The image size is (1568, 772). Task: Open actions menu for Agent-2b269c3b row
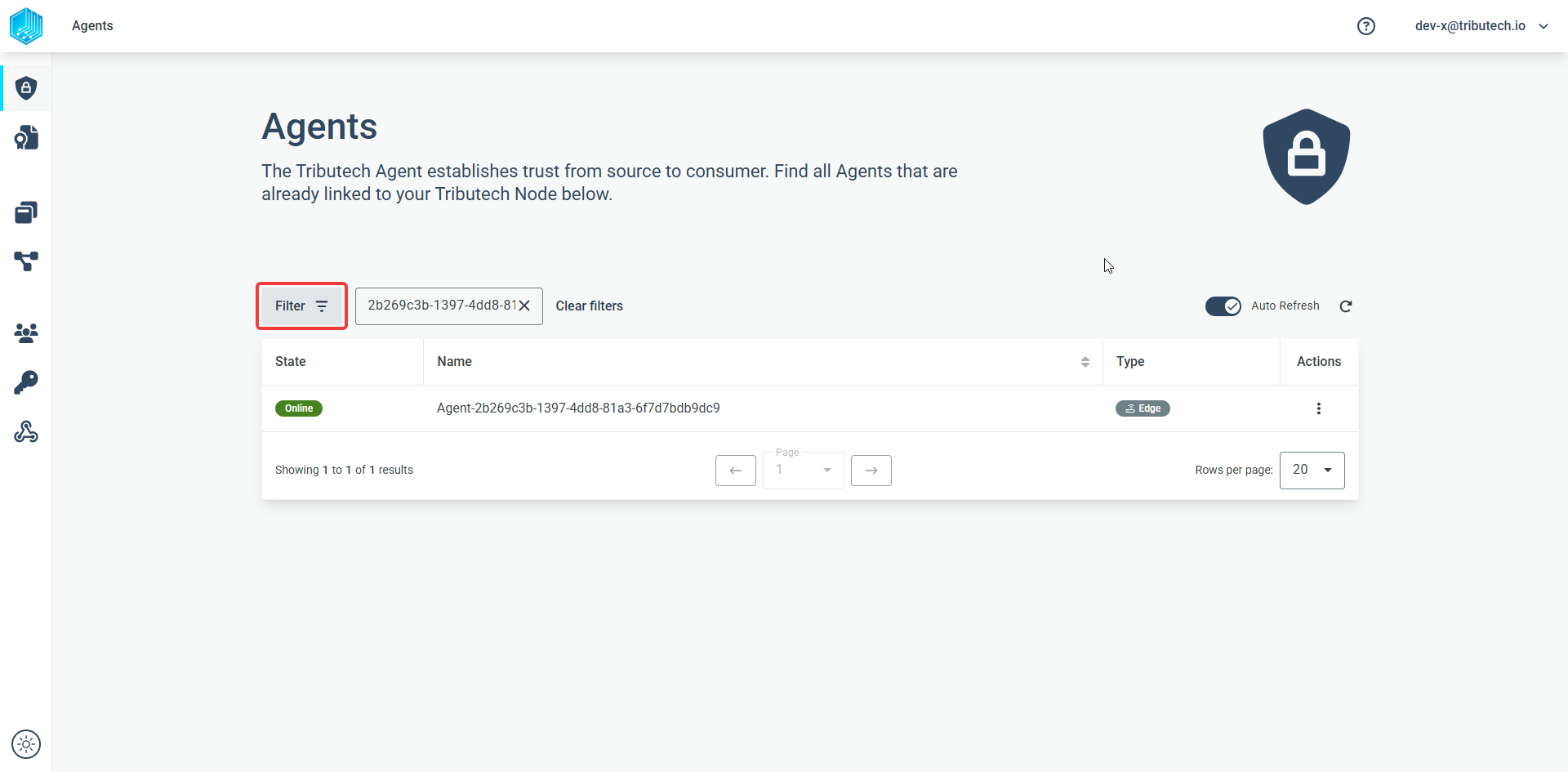click(x=1318, y=408)
